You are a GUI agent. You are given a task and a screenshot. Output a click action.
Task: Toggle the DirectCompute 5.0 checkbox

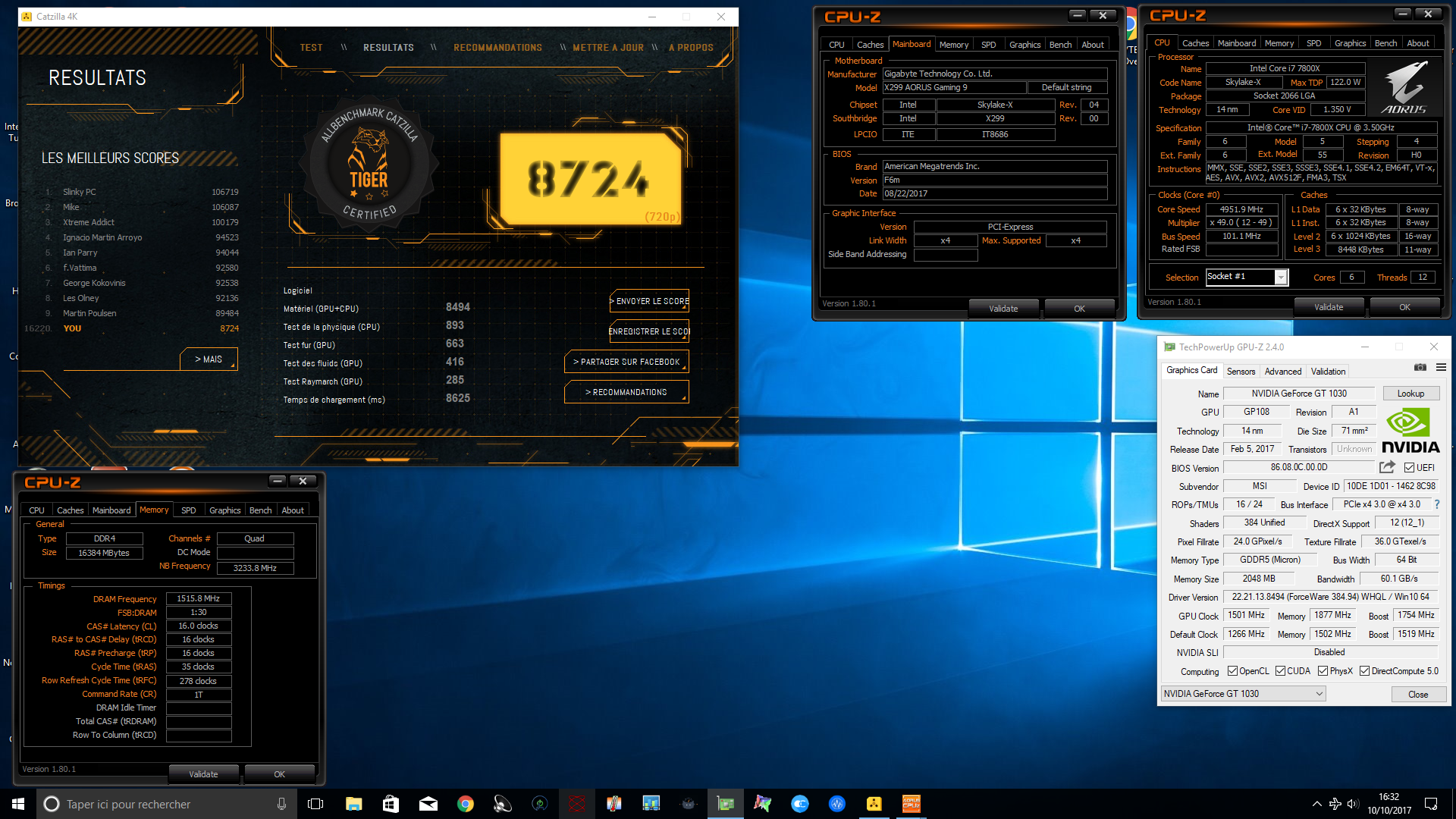[x=1364, y=671]
